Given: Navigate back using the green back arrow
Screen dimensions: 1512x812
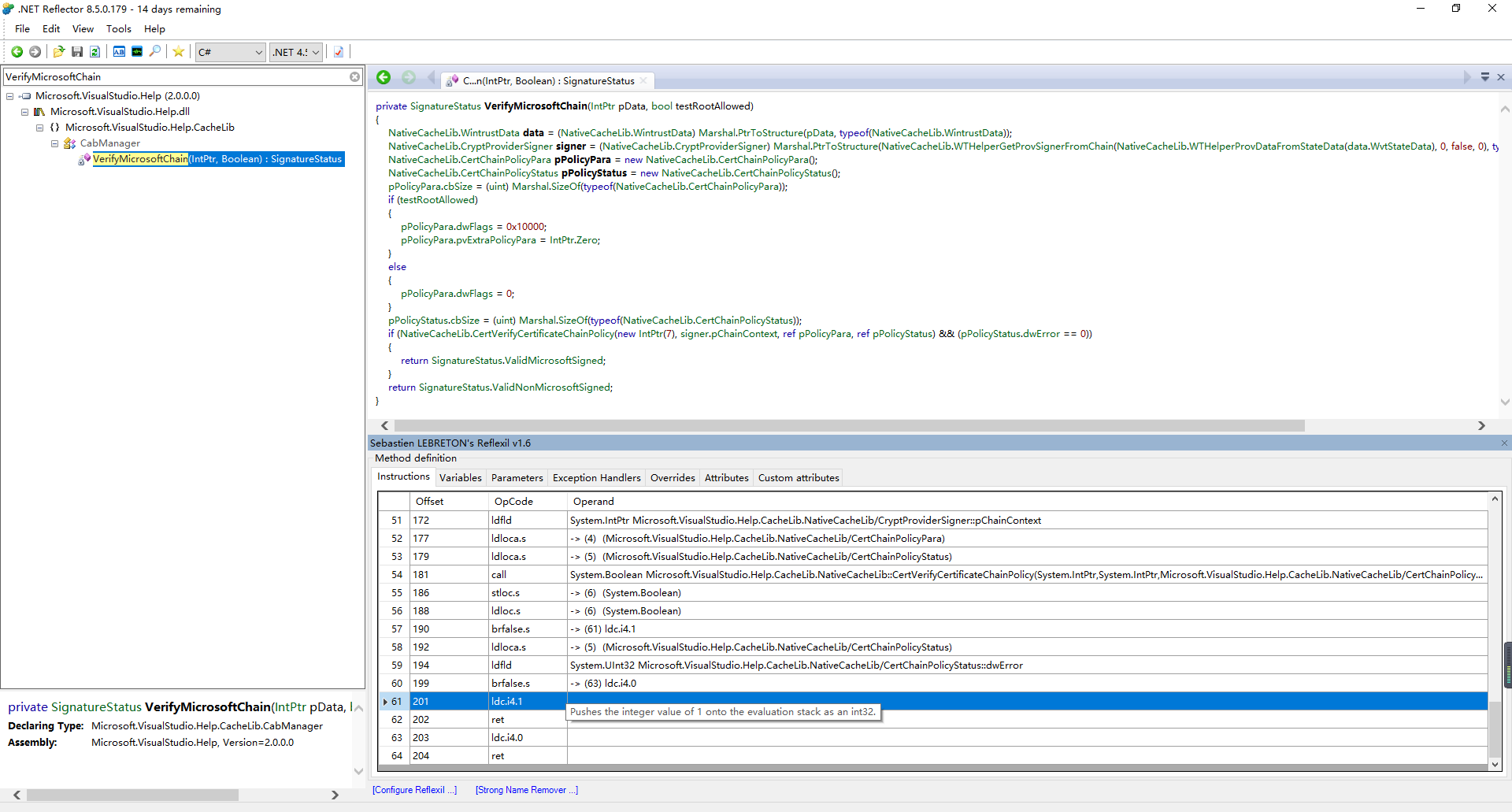Looking at the screenshot, I should pos(16,52).
